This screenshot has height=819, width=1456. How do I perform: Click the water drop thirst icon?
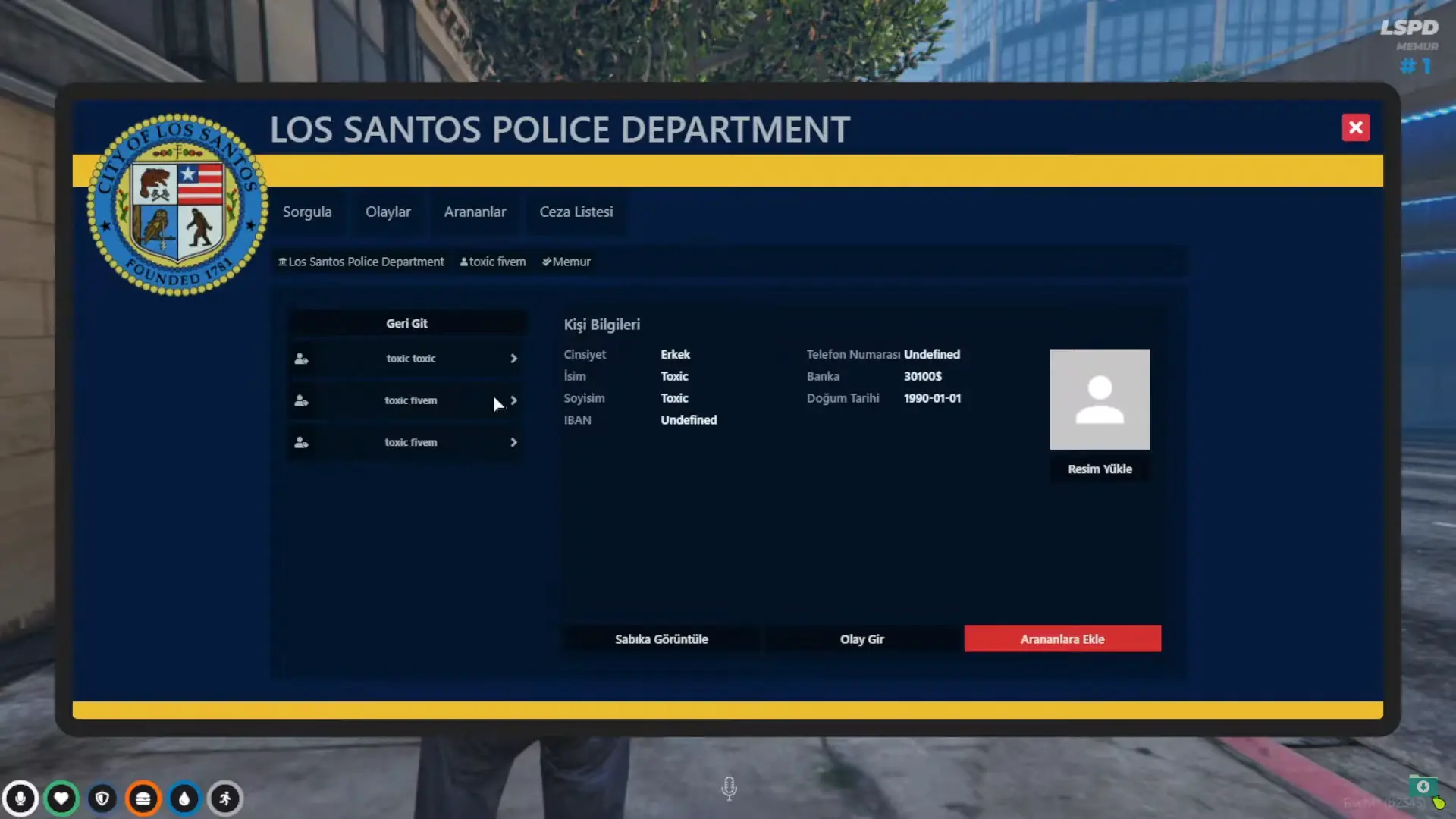(184, 799)
